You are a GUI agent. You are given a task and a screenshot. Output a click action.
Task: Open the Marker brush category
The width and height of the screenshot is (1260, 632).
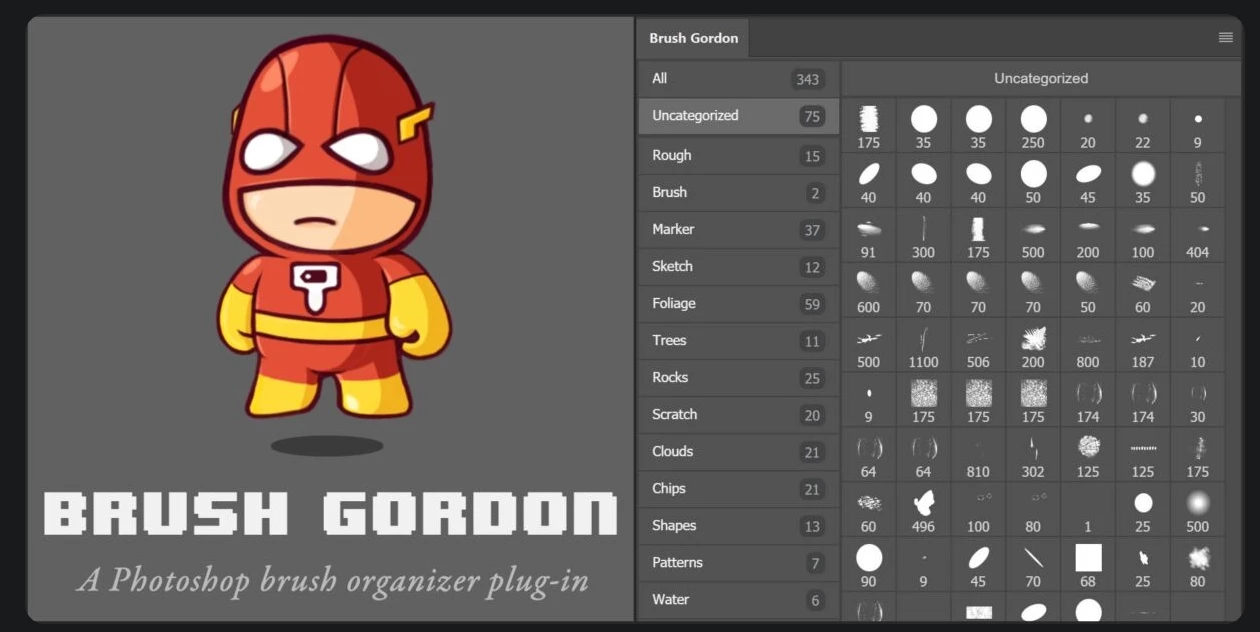(x=738, y=230)
